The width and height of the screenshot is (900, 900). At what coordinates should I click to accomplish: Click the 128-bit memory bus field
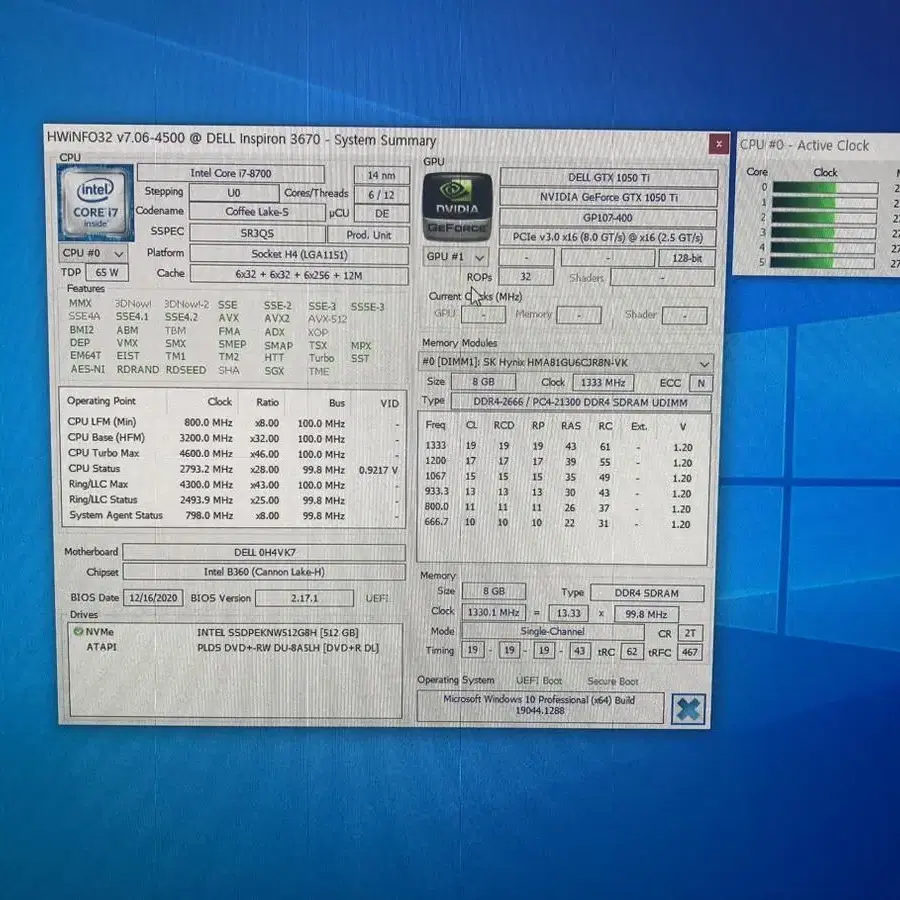[x=687, y=258]
